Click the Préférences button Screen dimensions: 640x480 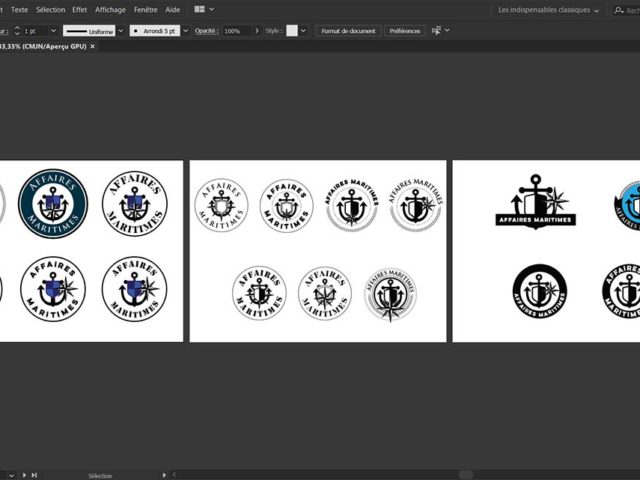[405, 31]
